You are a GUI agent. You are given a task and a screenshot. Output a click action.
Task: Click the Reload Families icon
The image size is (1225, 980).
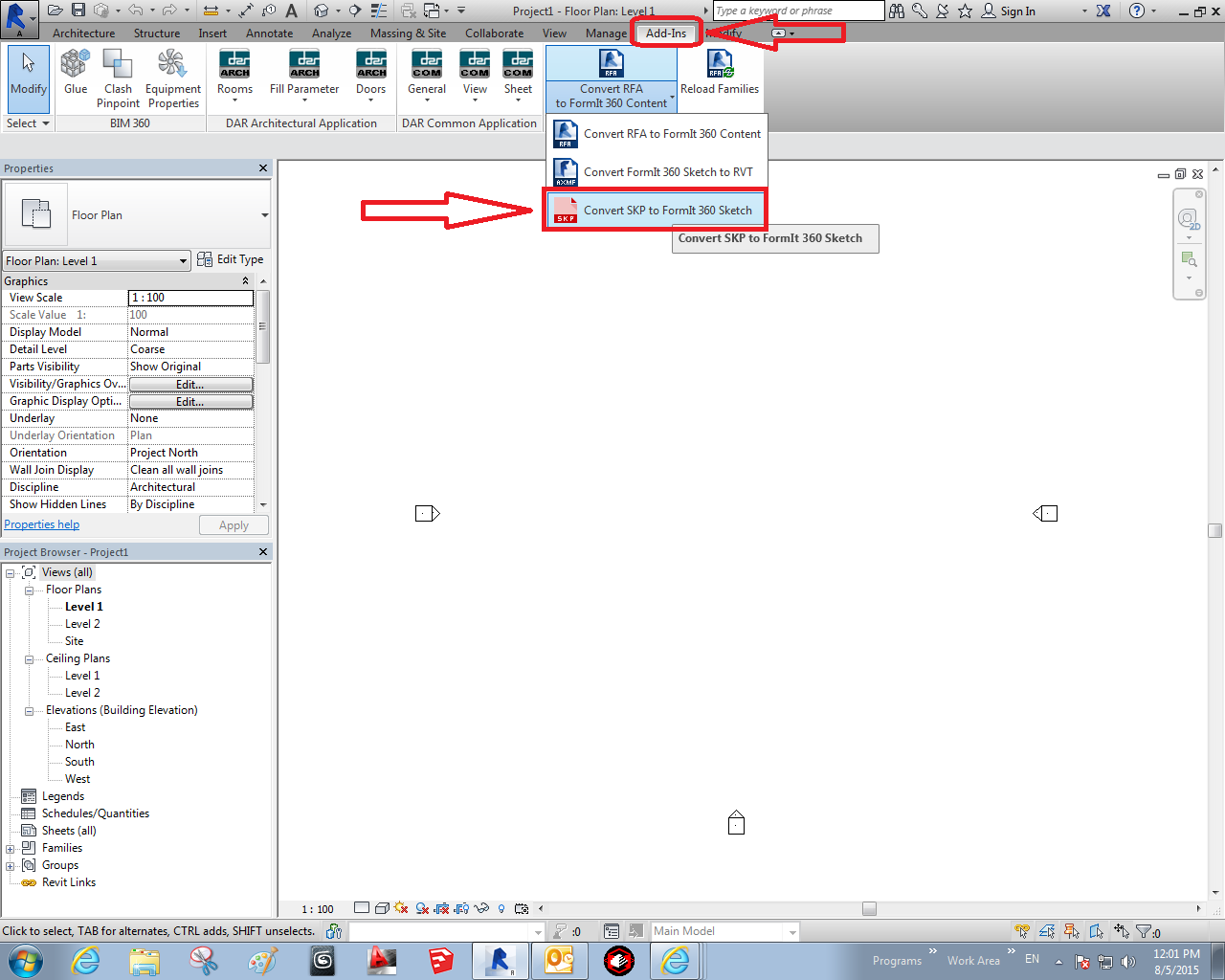pyautogui.click(x=720, y=73)
